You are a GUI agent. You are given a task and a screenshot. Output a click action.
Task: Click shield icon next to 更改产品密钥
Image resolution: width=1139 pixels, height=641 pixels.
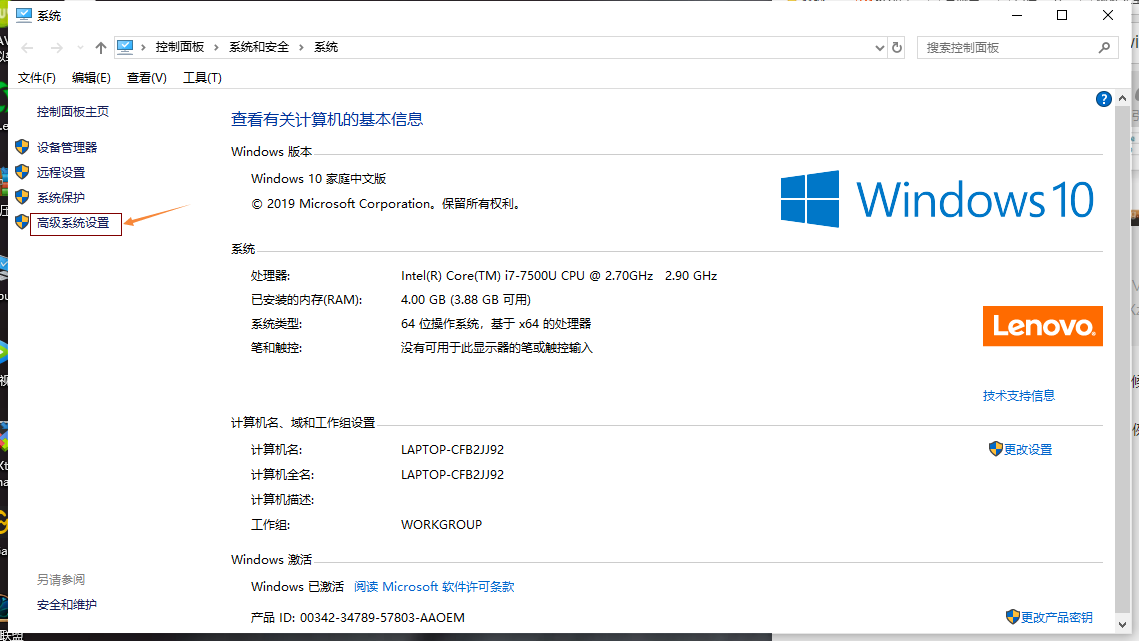1013,617
